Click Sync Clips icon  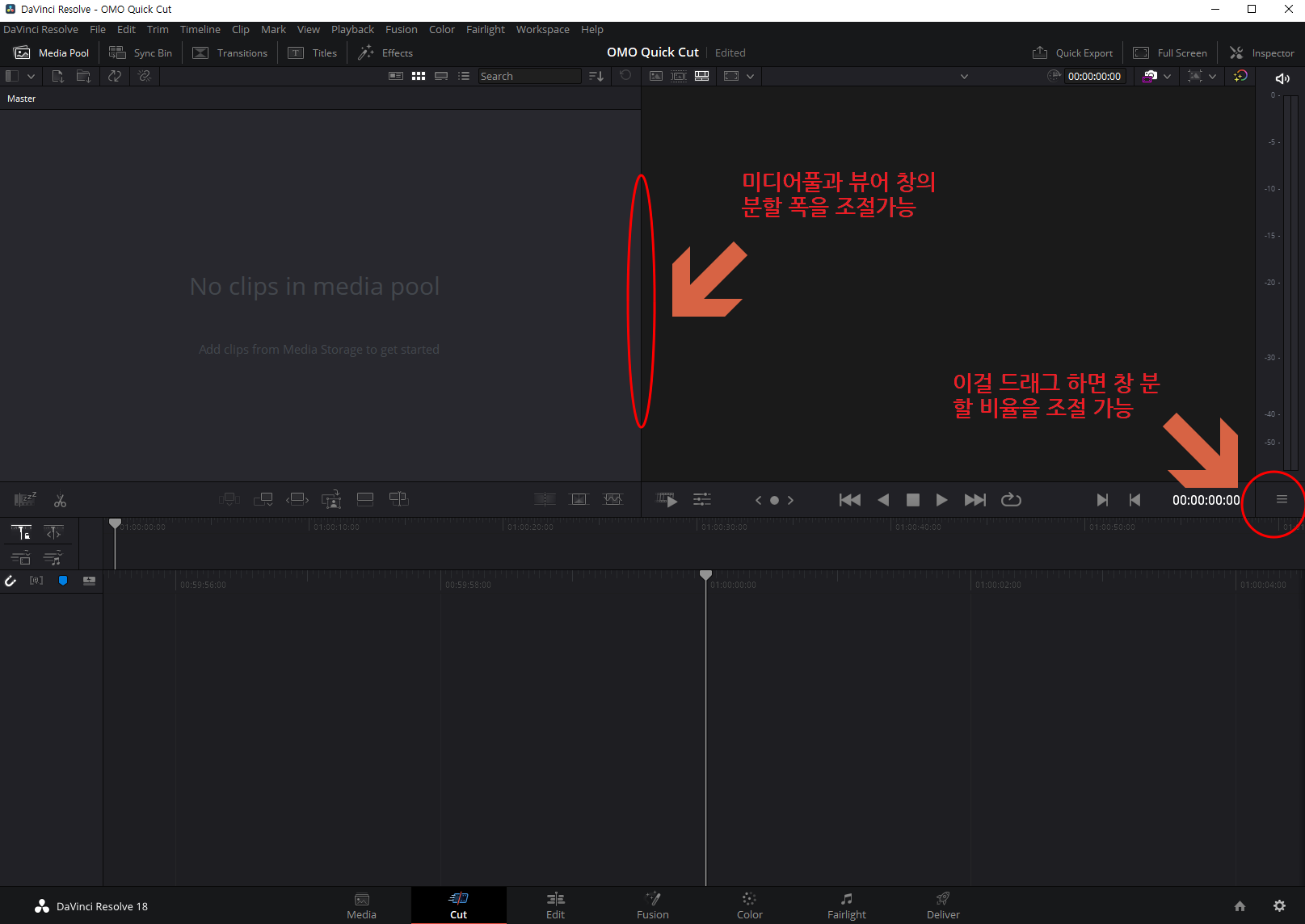click(115, 76)
